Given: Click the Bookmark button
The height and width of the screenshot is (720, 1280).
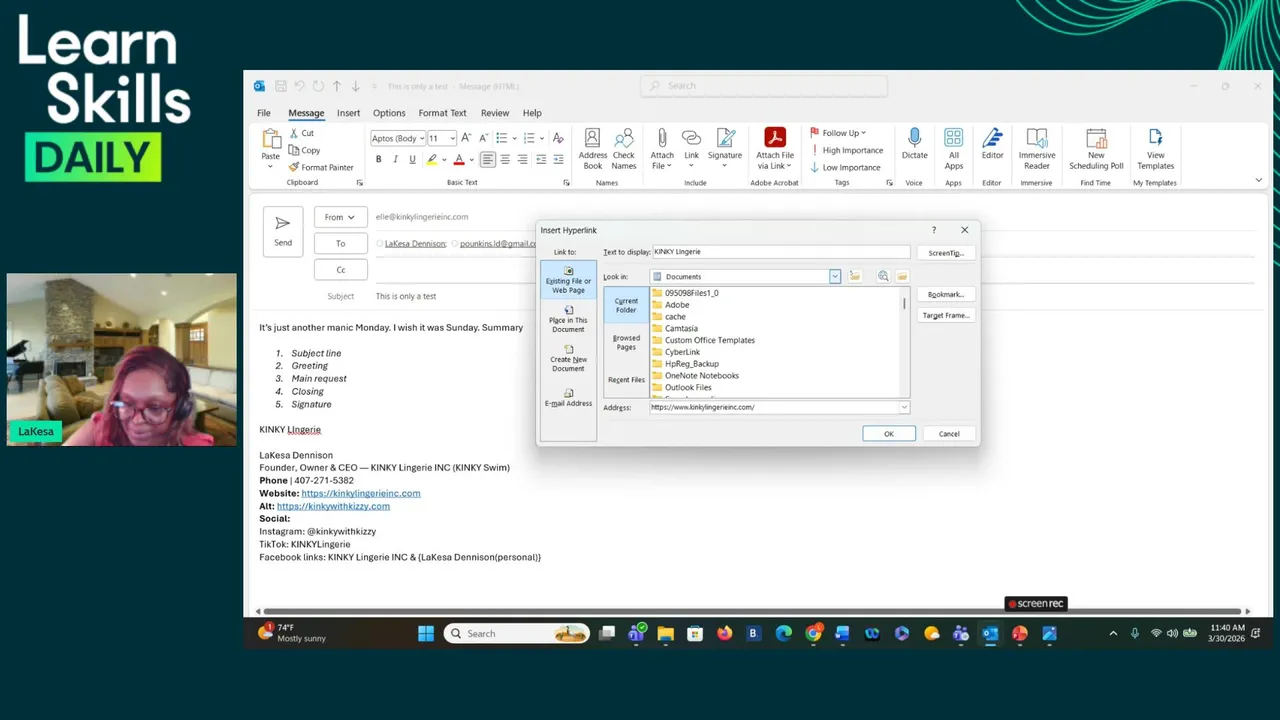Looking at the screenshot, I should point(946,294).
